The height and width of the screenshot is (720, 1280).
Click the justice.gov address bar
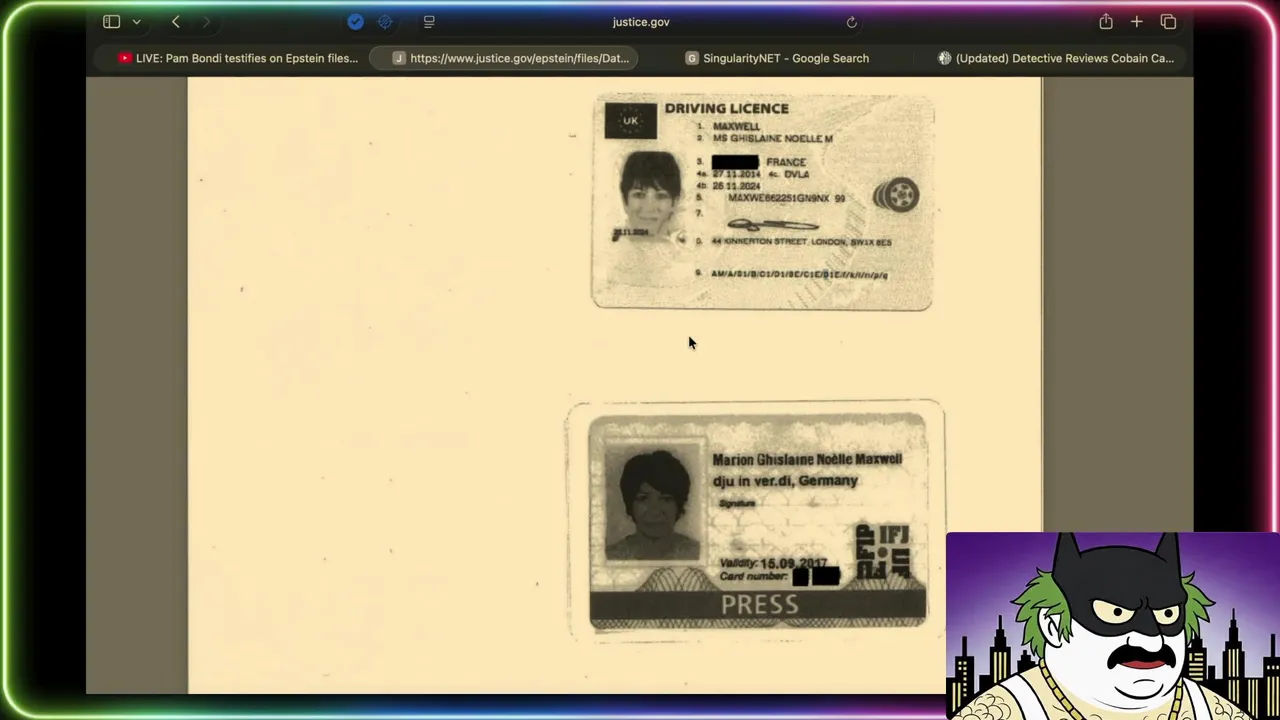(641, 22)
